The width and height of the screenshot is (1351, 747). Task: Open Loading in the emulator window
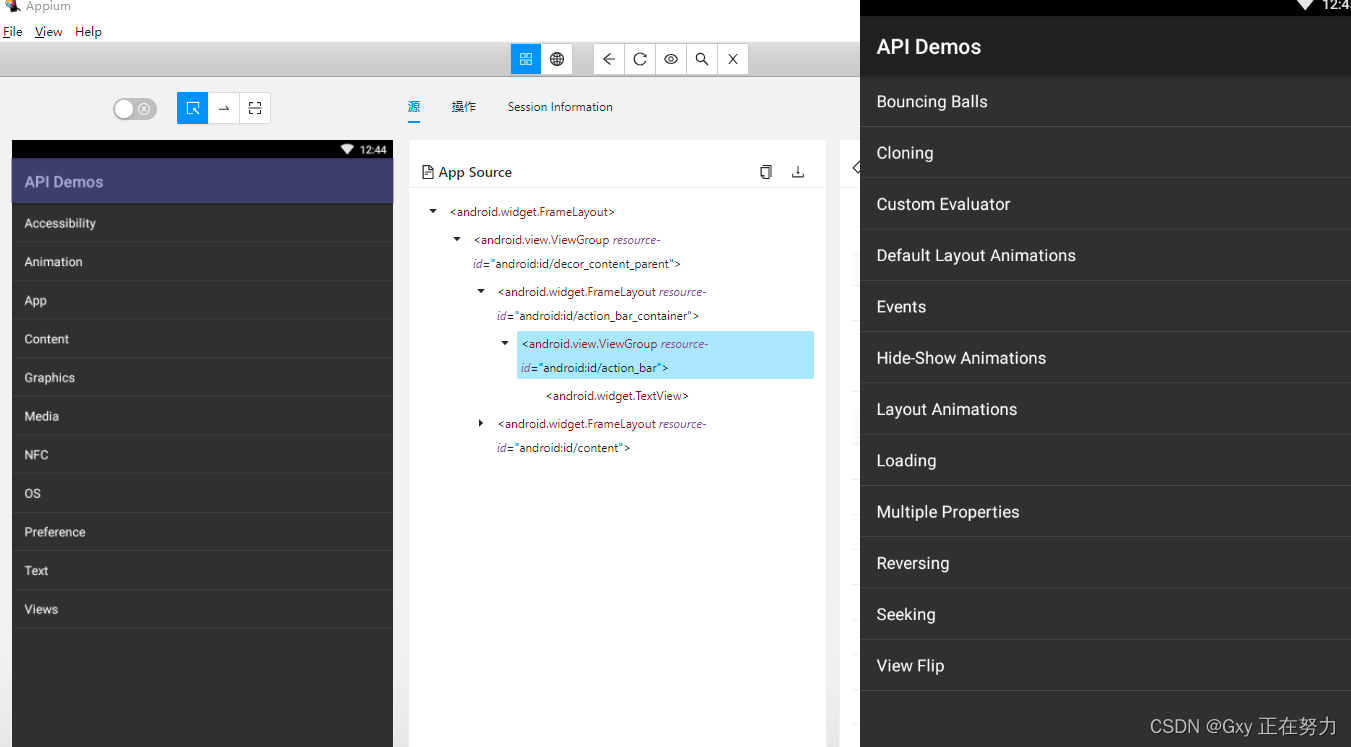click(1105, 461)
